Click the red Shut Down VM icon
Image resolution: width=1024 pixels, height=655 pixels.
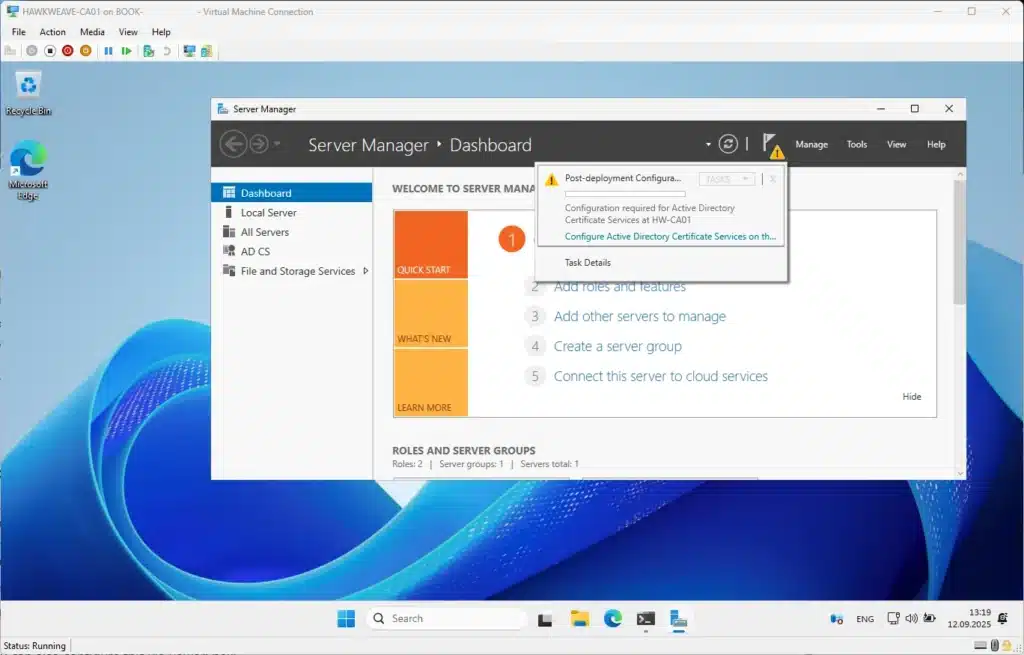[x=67, y=51]
